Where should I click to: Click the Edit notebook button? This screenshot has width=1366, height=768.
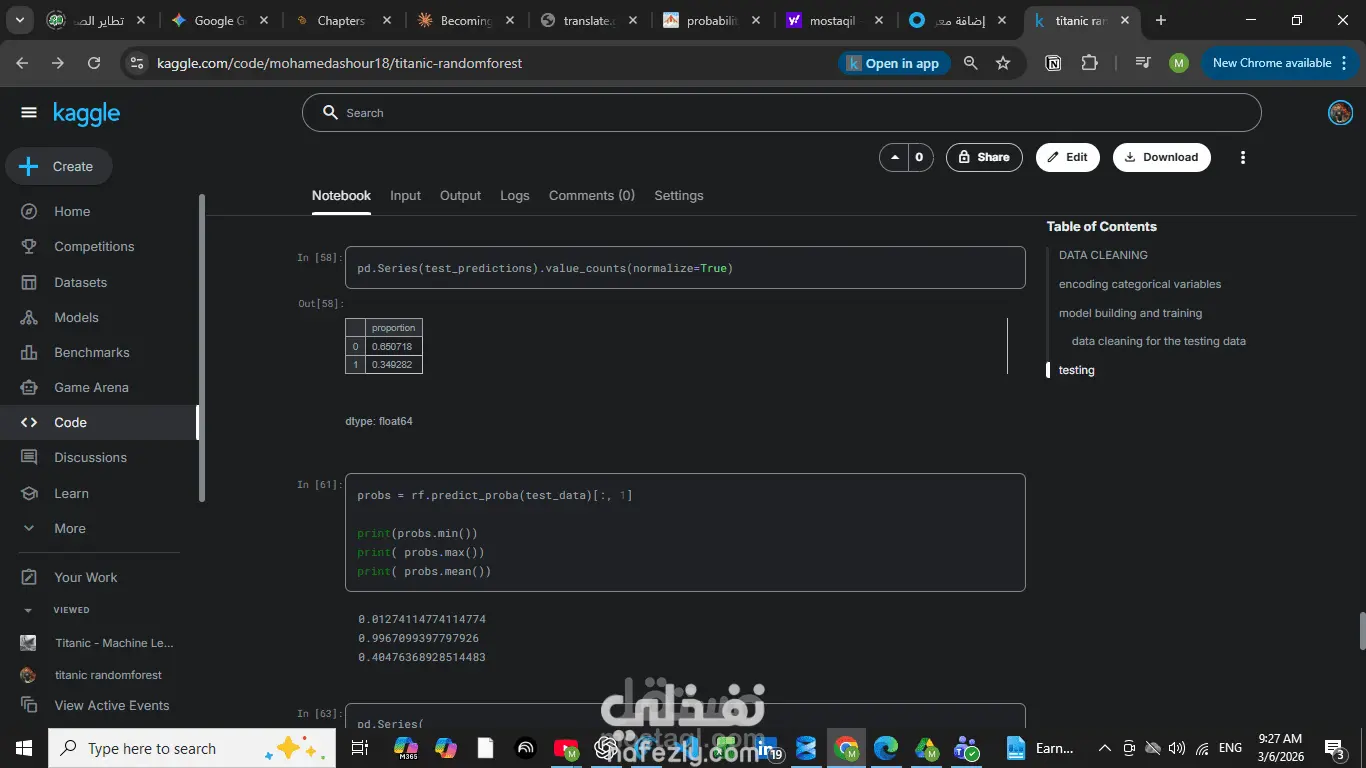coord(1068,157)
